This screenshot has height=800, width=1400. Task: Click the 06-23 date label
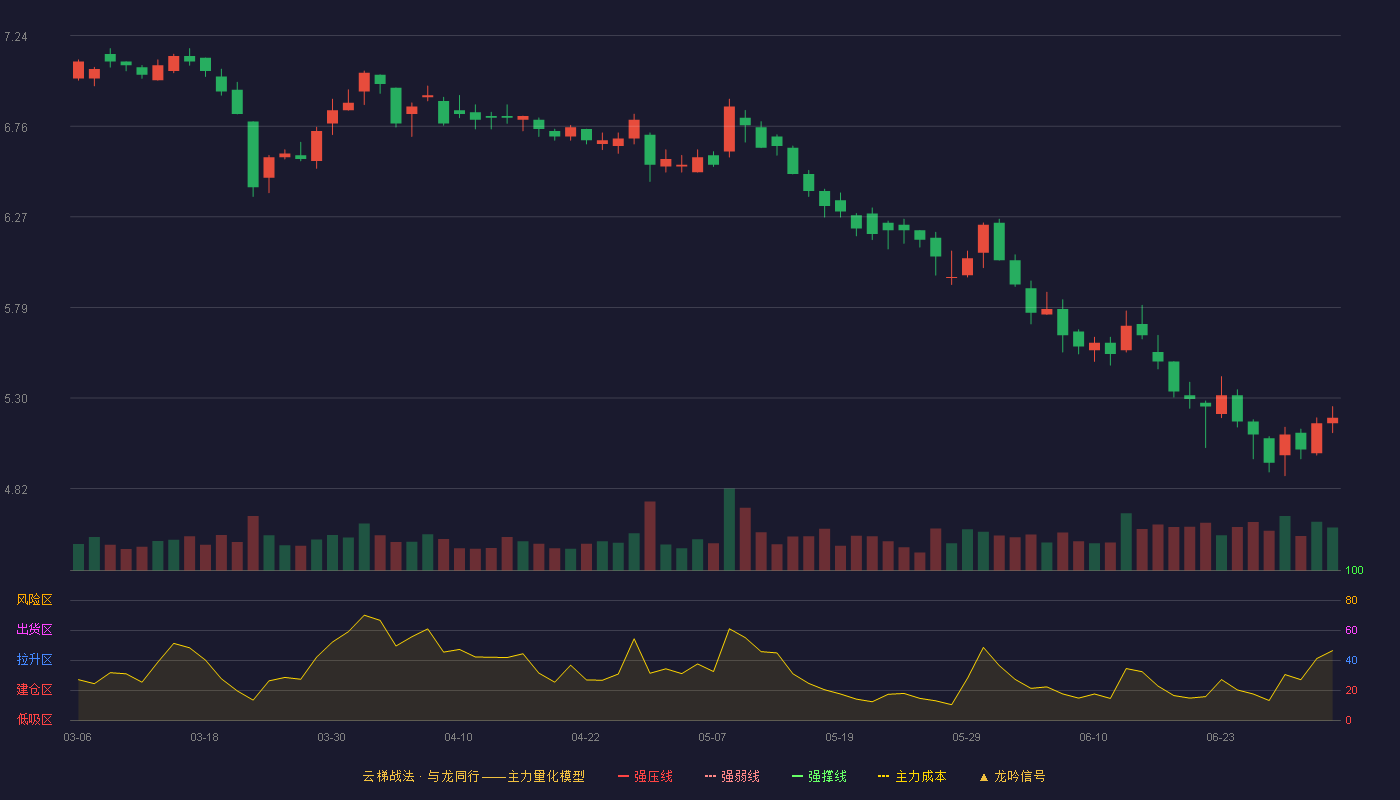click(1220, 737)
